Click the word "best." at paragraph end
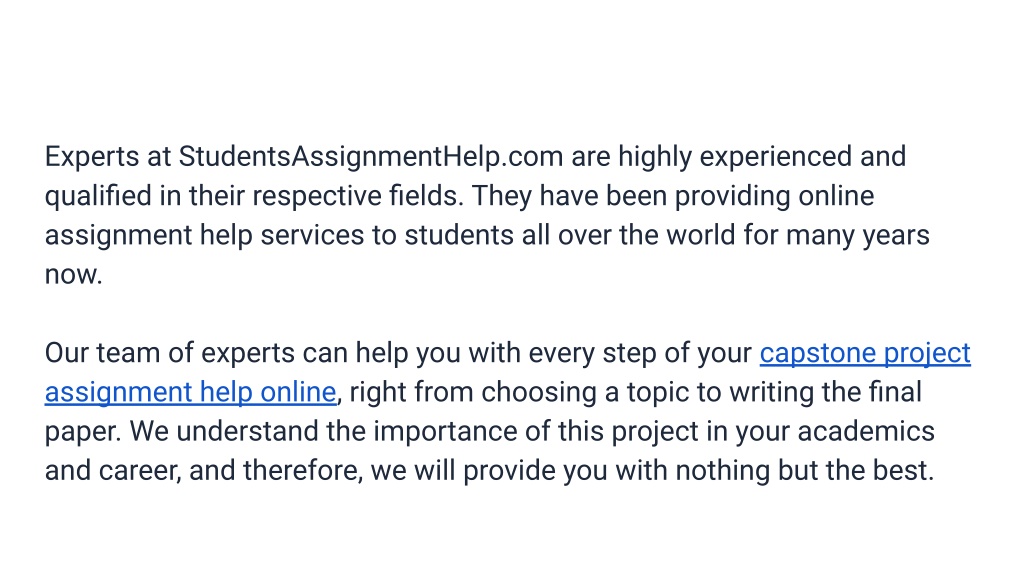 (x=903, y=471)
